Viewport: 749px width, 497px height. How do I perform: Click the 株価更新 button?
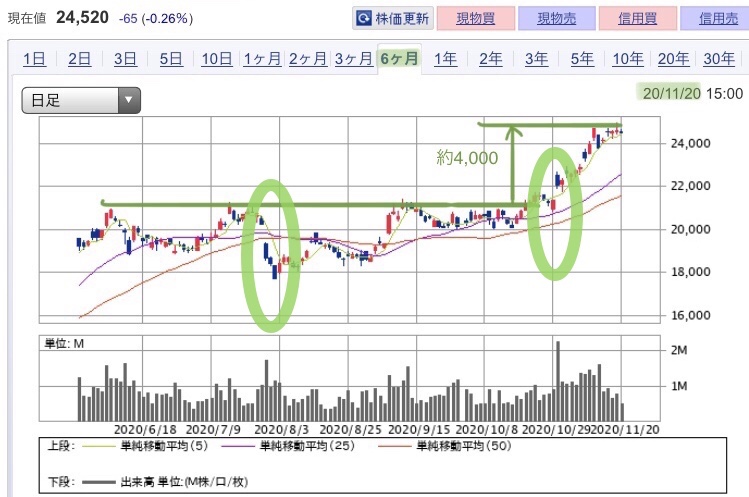coord(393,18)
